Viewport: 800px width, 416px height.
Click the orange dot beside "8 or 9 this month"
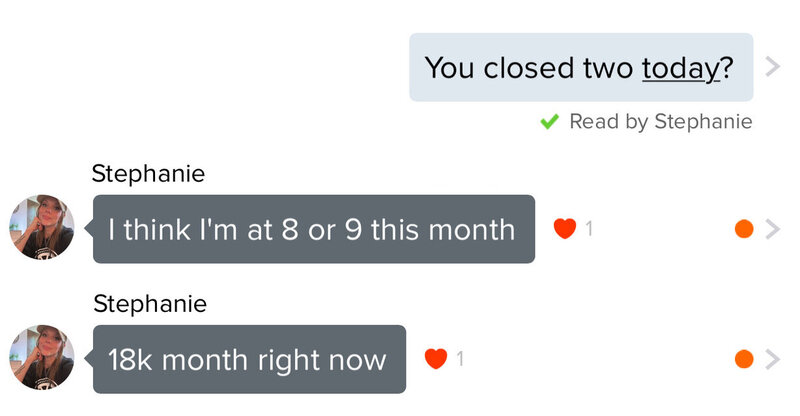pyautogui.click(x=743, y=229)
